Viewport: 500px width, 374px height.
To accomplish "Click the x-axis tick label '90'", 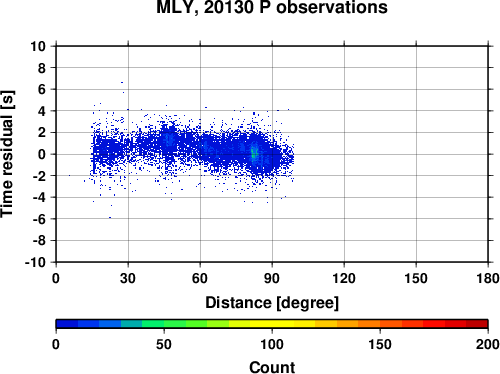I will tap(272, 278).
